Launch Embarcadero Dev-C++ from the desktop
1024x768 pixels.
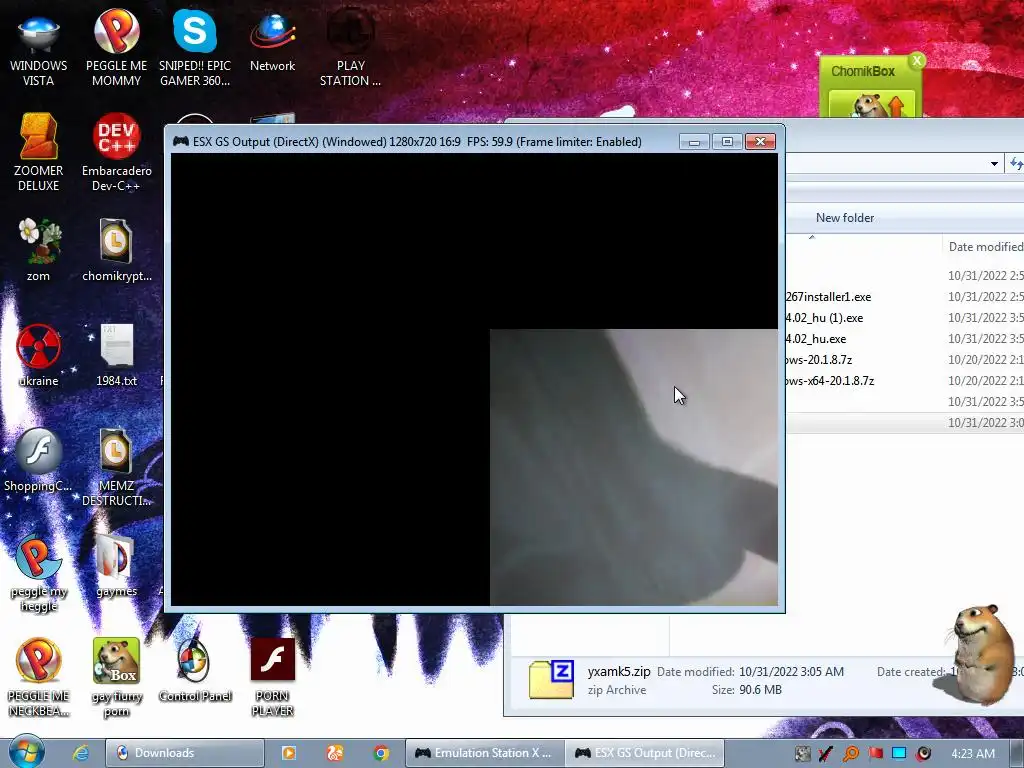(116, 153)
